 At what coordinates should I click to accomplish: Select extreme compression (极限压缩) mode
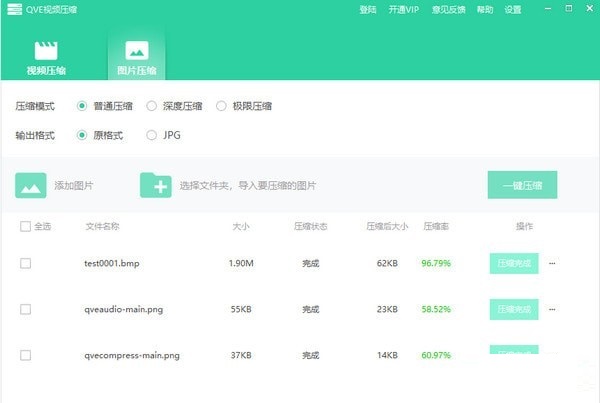(x=222, y=106)
